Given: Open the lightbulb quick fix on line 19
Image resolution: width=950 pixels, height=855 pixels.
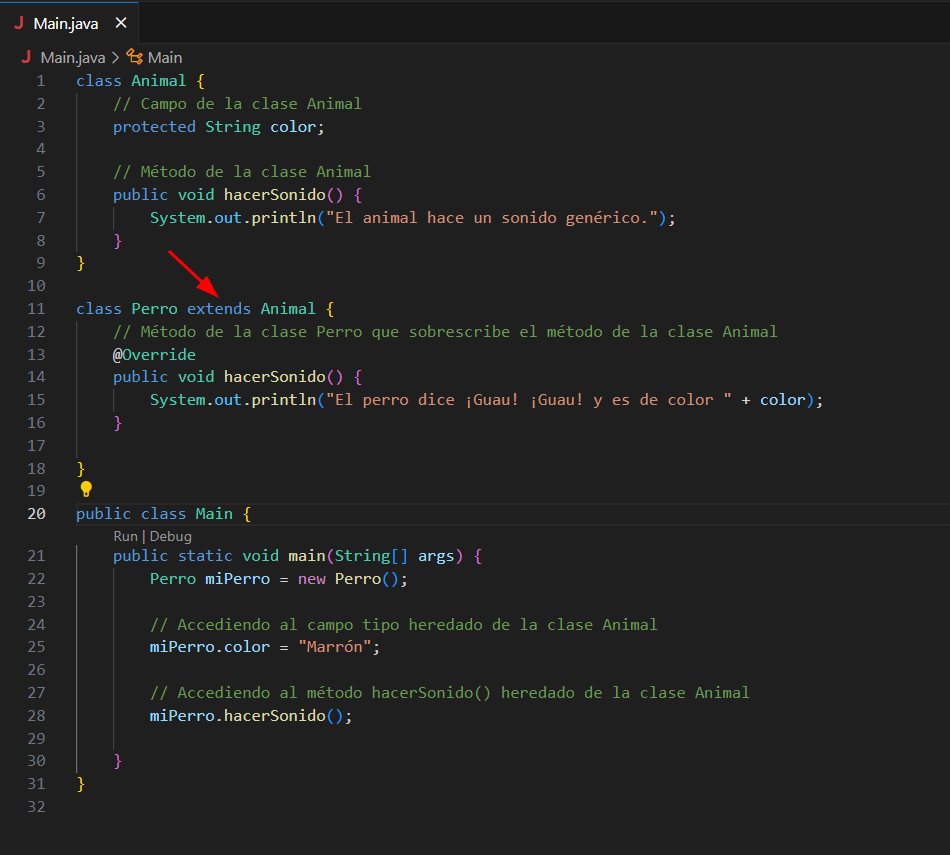Looking at the screenshot, I should coord(86,488).
